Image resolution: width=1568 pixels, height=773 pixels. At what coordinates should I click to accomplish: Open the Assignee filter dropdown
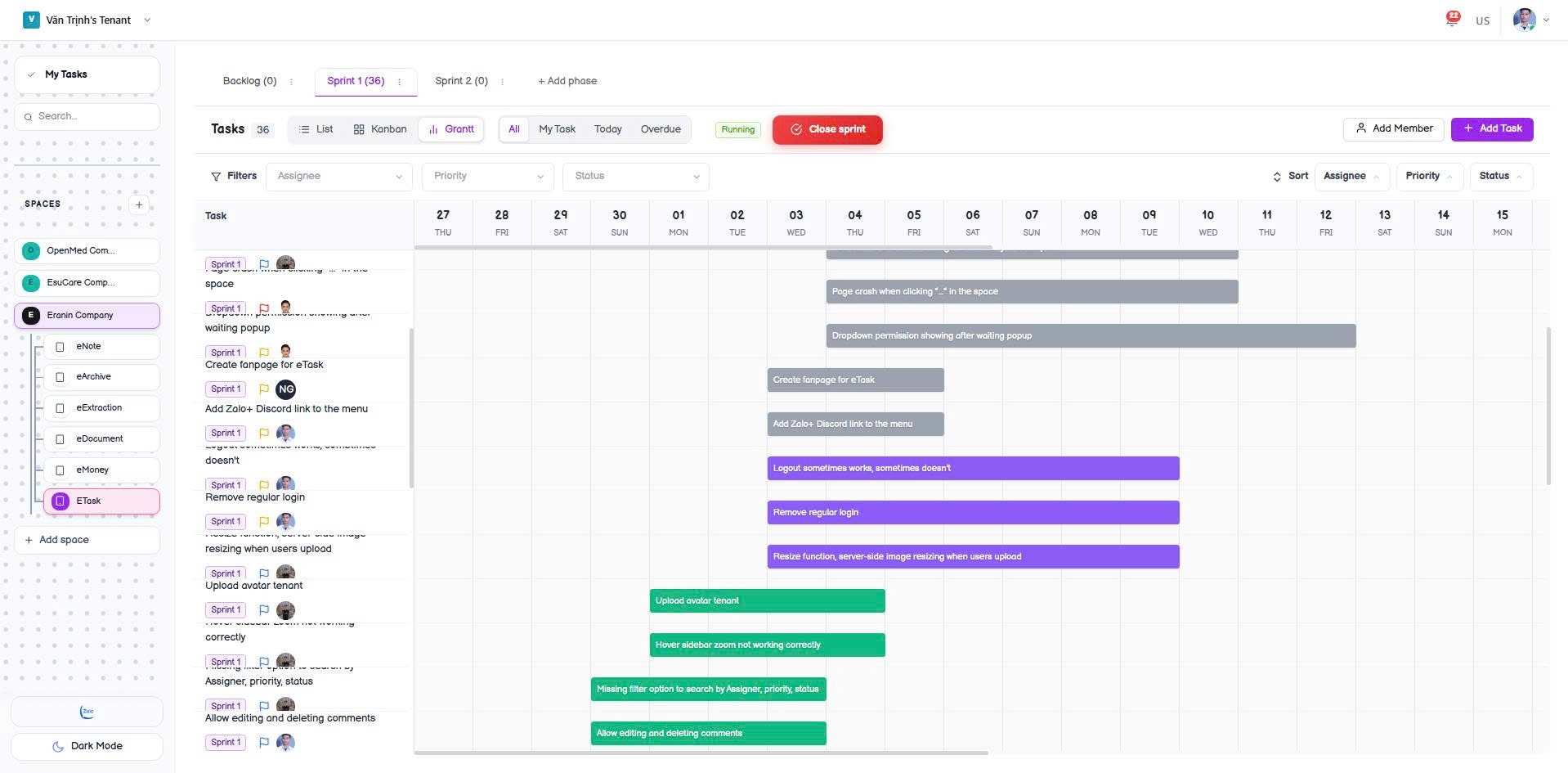[338, 176]
